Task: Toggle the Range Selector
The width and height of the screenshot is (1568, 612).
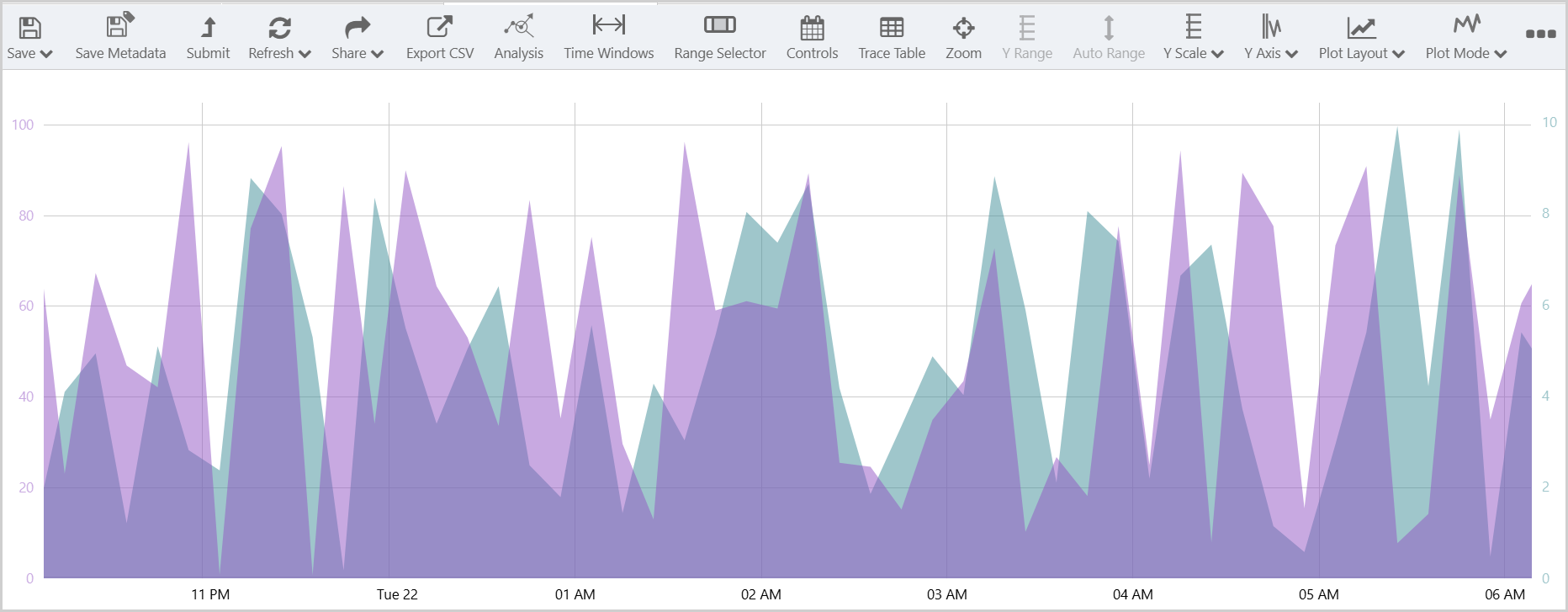Action: (x=719, y=38)
